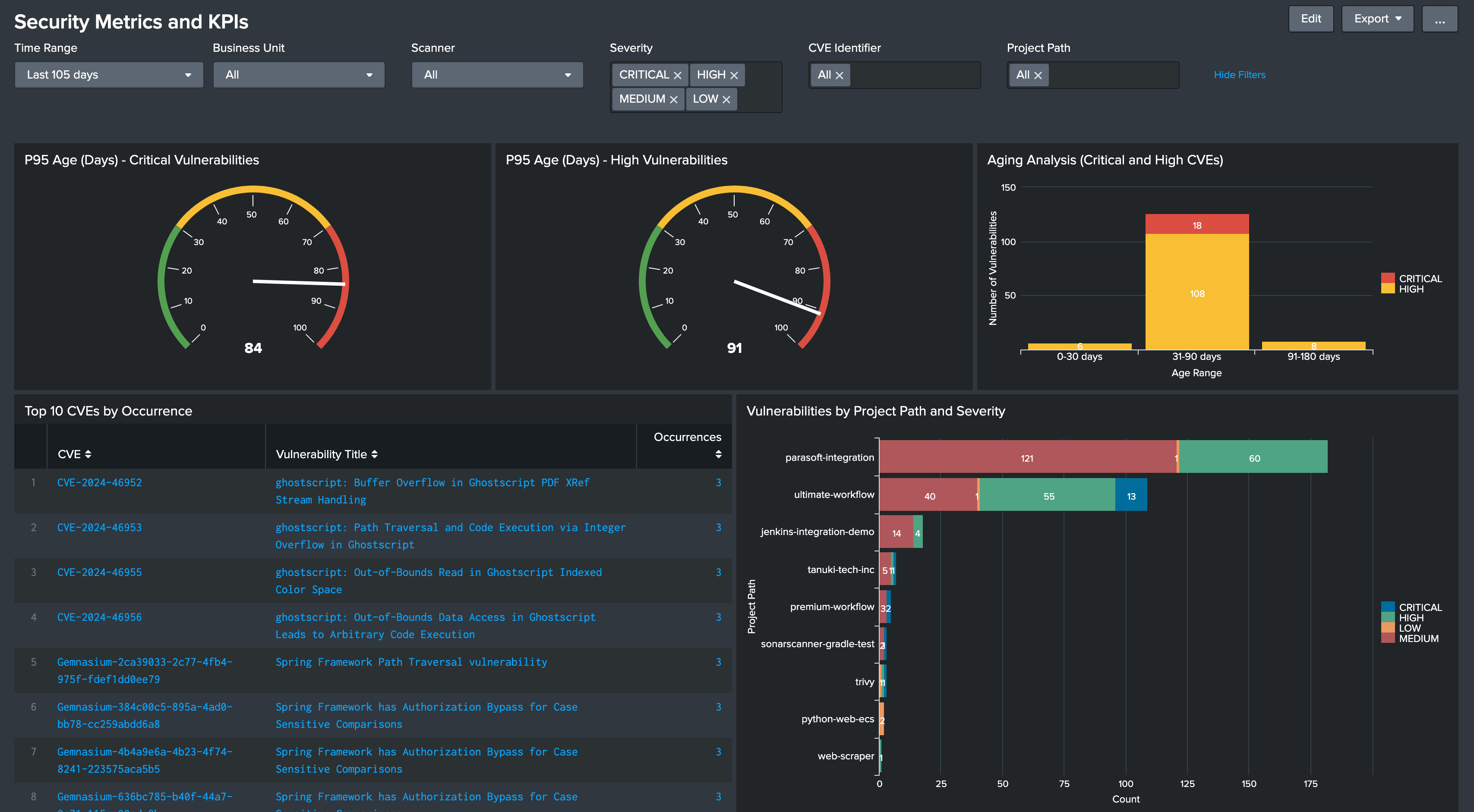Open the more options (...) menu

[1440, 18]
